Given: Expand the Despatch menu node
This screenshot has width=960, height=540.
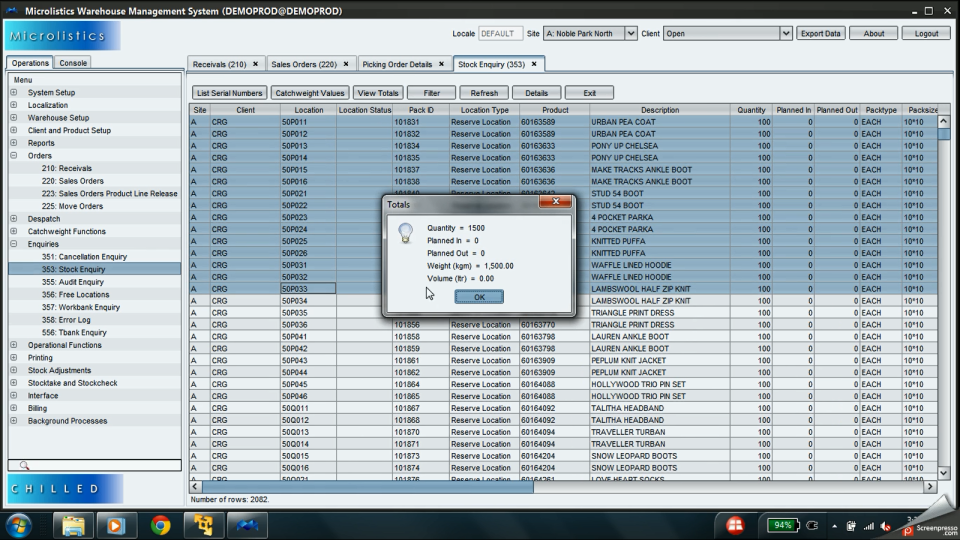Looking at the screenshot, I should point(13,219).
